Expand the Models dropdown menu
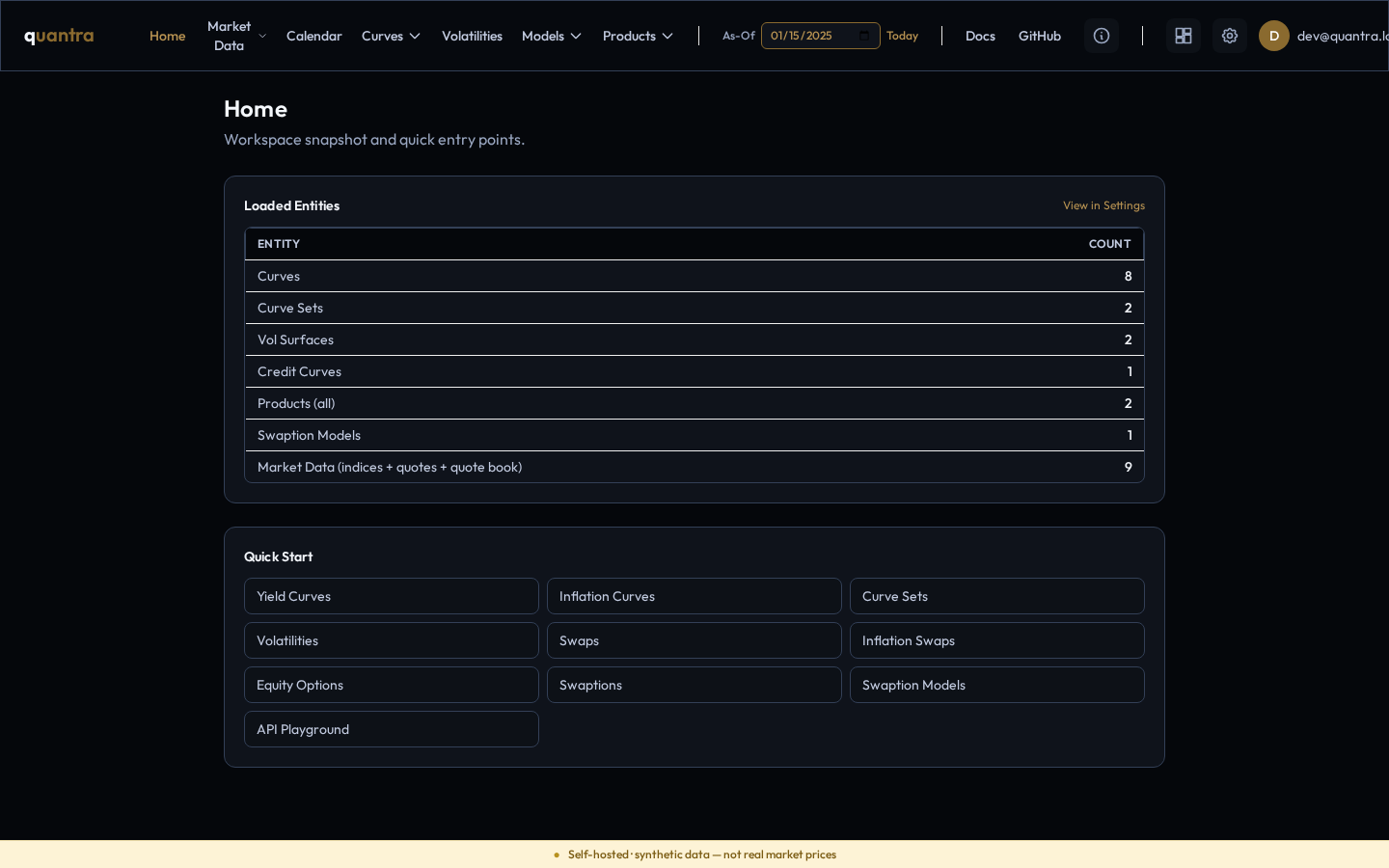Screen dimensions: 1389x868 point(552,36)
